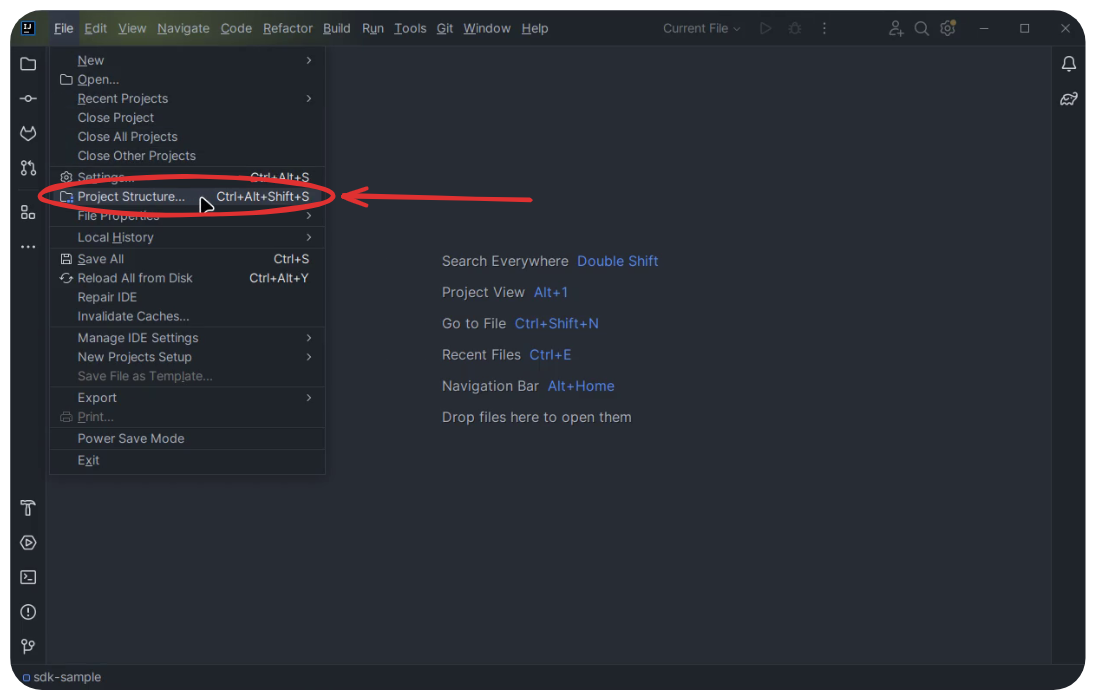
Task: Expand the Export submenu
Action: (x=187, y=398)
